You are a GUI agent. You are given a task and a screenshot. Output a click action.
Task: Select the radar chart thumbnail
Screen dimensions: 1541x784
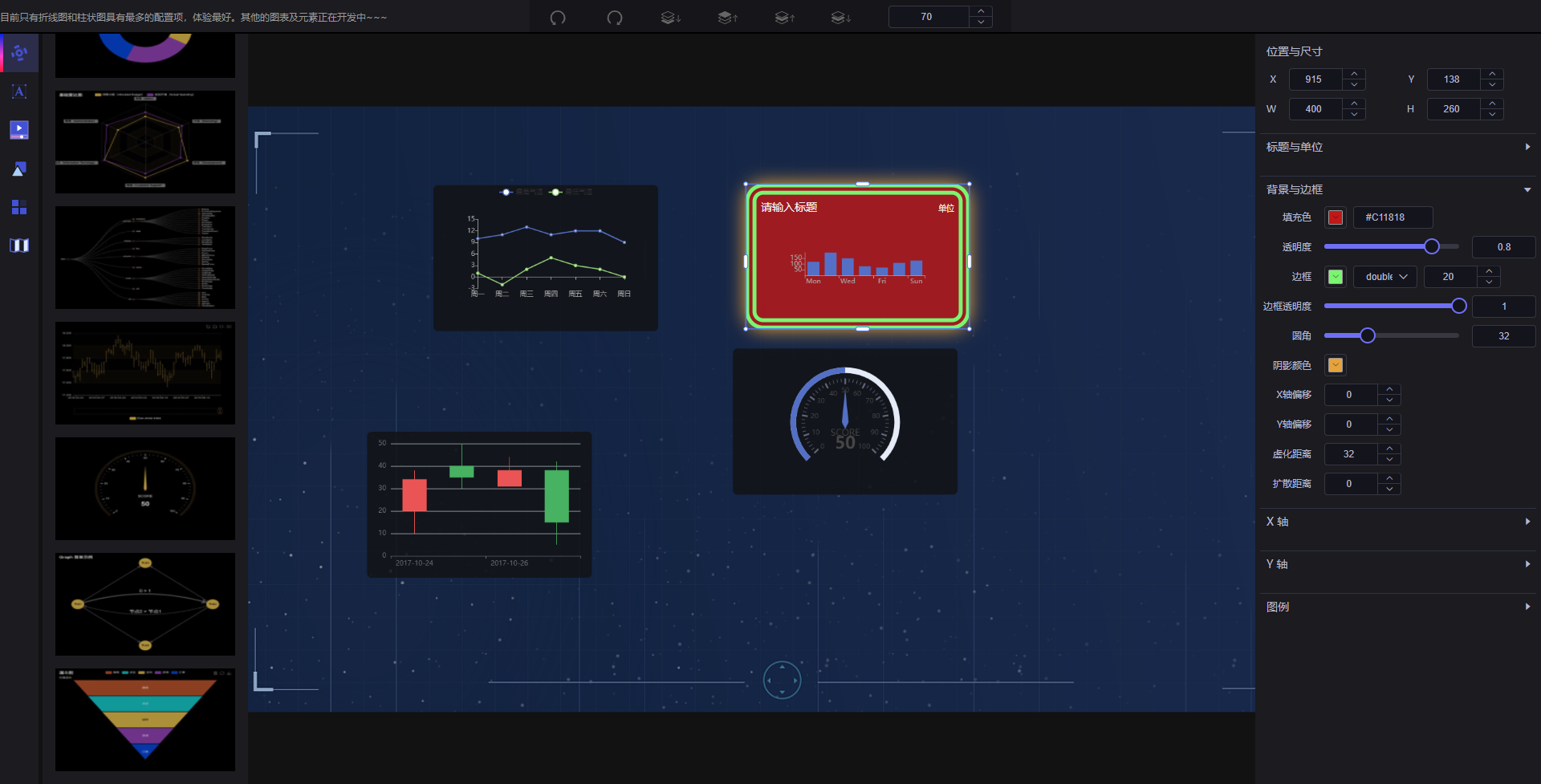point(145,142)
